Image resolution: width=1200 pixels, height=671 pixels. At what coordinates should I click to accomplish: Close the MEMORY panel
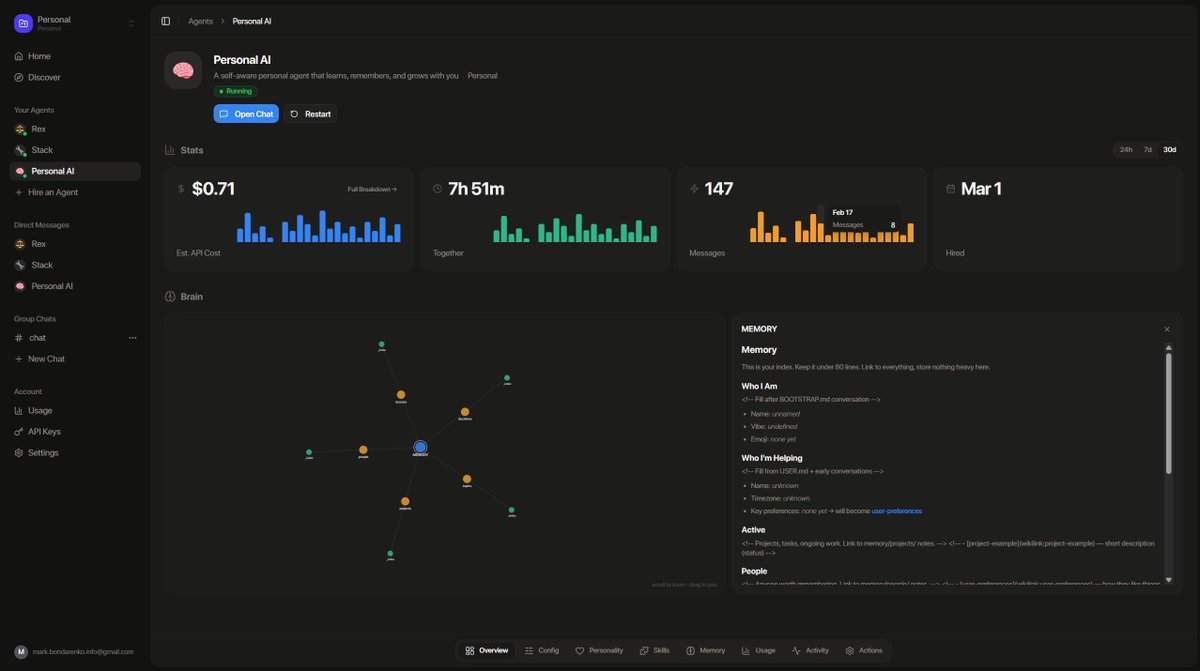click(x=1166, y=329)
